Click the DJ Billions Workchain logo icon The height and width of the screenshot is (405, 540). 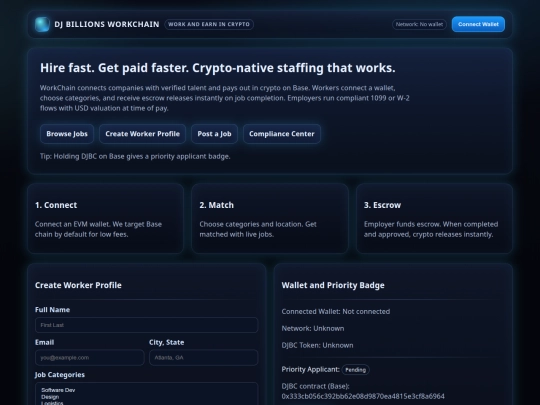click(x=42, y=24)
